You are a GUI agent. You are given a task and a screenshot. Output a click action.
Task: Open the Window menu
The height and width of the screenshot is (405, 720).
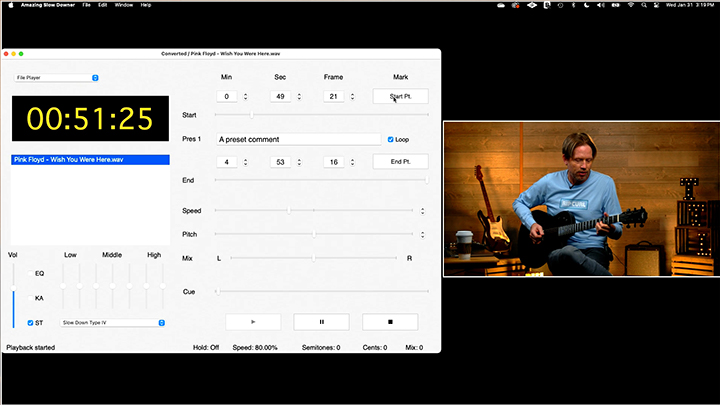tap(124, 5)
